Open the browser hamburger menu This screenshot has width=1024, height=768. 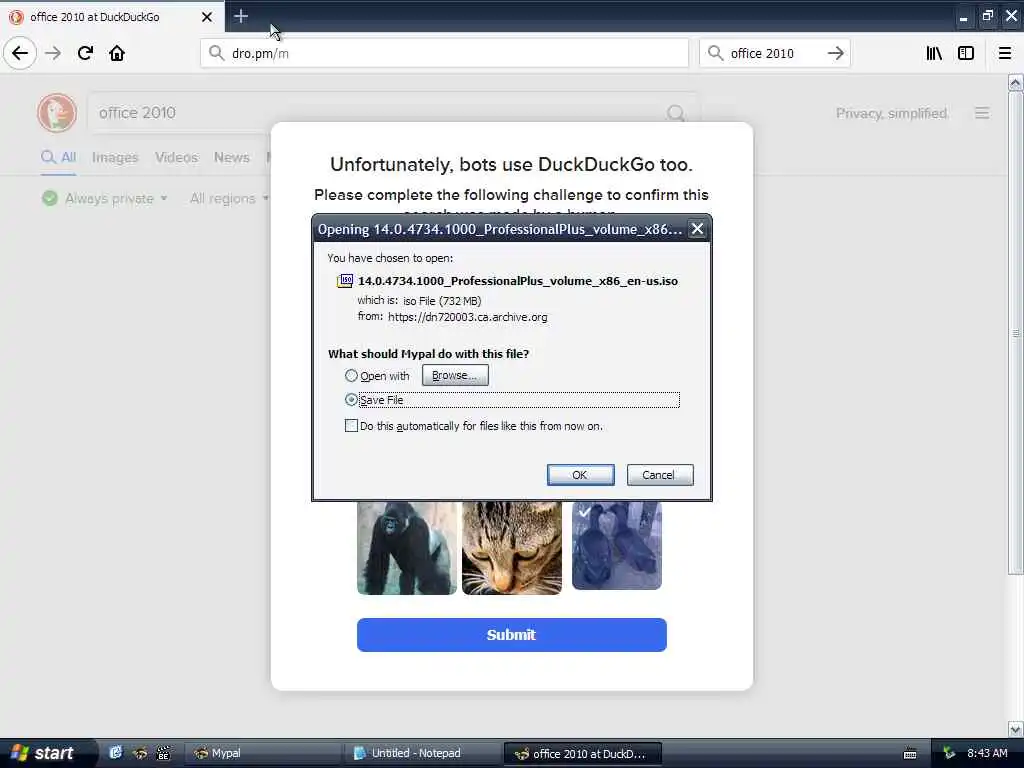coord(1004,54)
